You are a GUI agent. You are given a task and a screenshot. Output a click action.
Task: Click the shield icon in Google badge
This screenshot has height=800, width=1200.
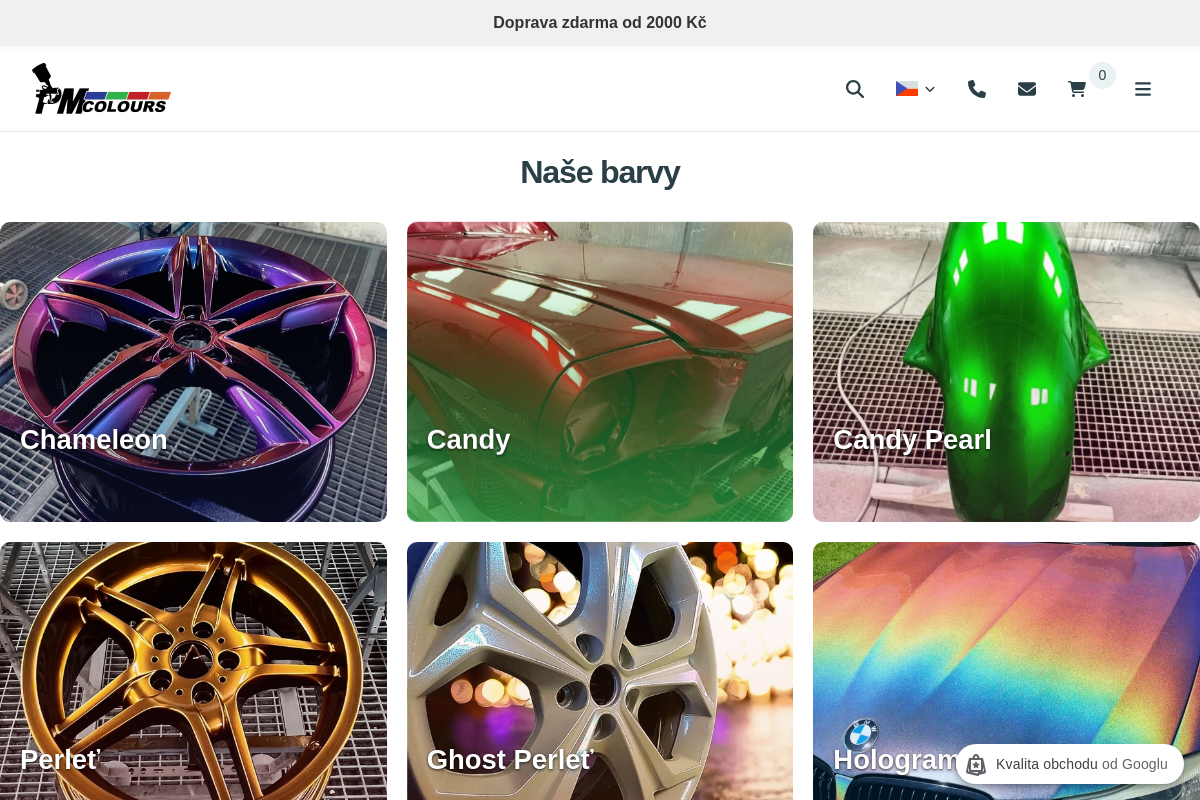click(976, 765)
